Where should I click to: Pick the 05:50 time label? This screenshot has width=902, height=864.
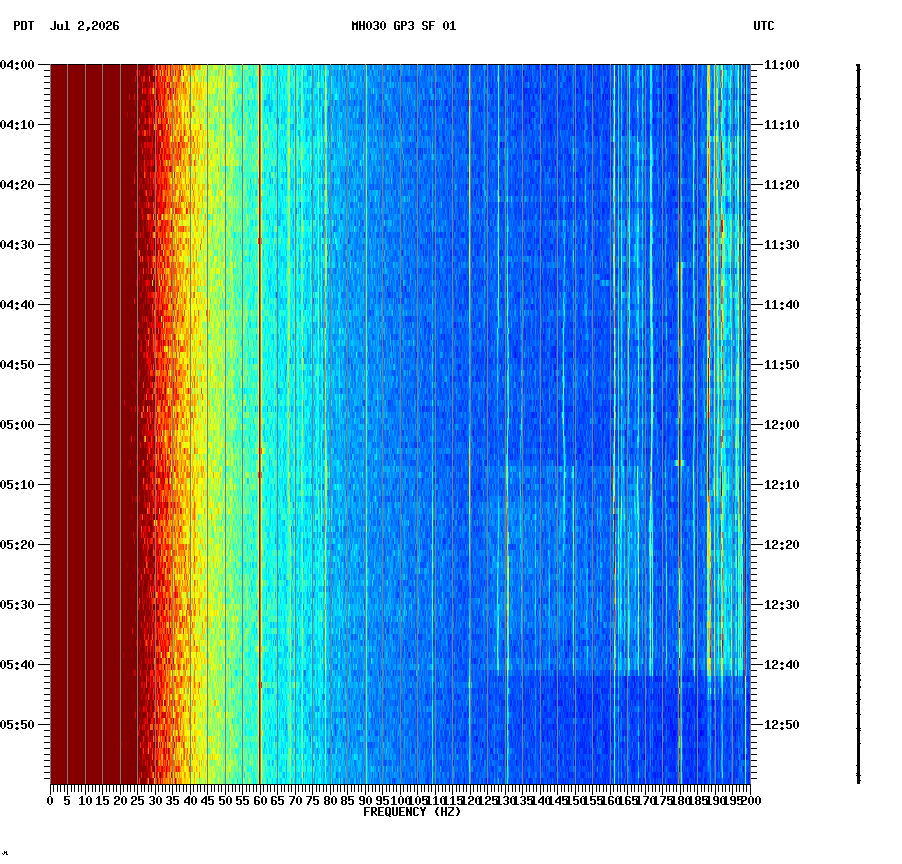(x=17, y=724)
